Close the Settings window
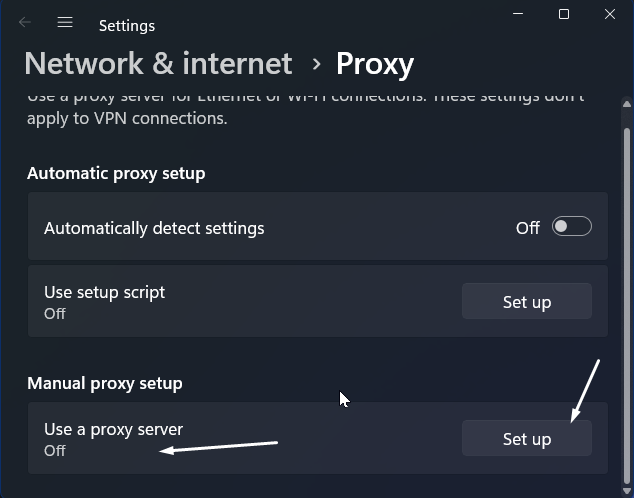Image resolution: width=634 pixels, height=498 pixels. (x=610, y=14)
